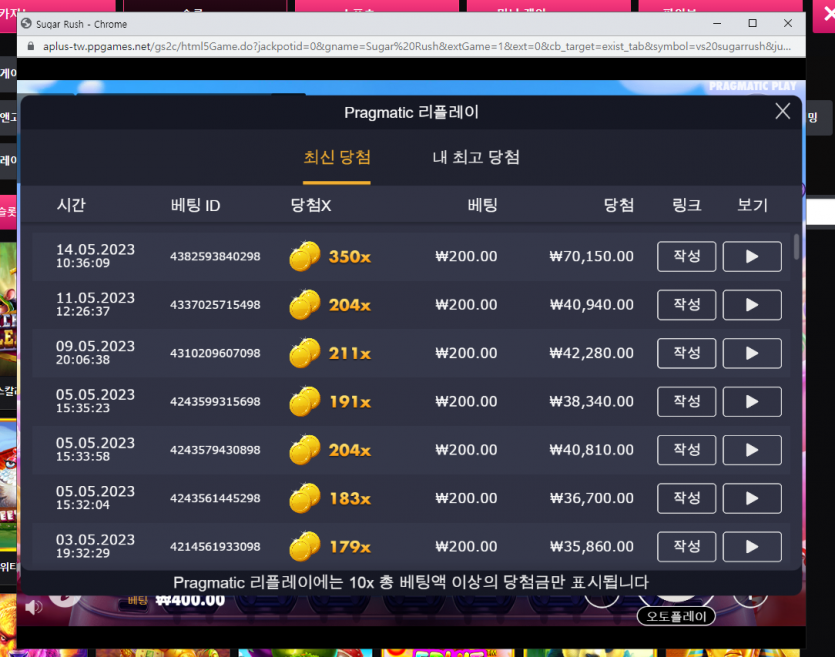
Task: Close the Pragmatic replay dialog
Action: (782, 111)
